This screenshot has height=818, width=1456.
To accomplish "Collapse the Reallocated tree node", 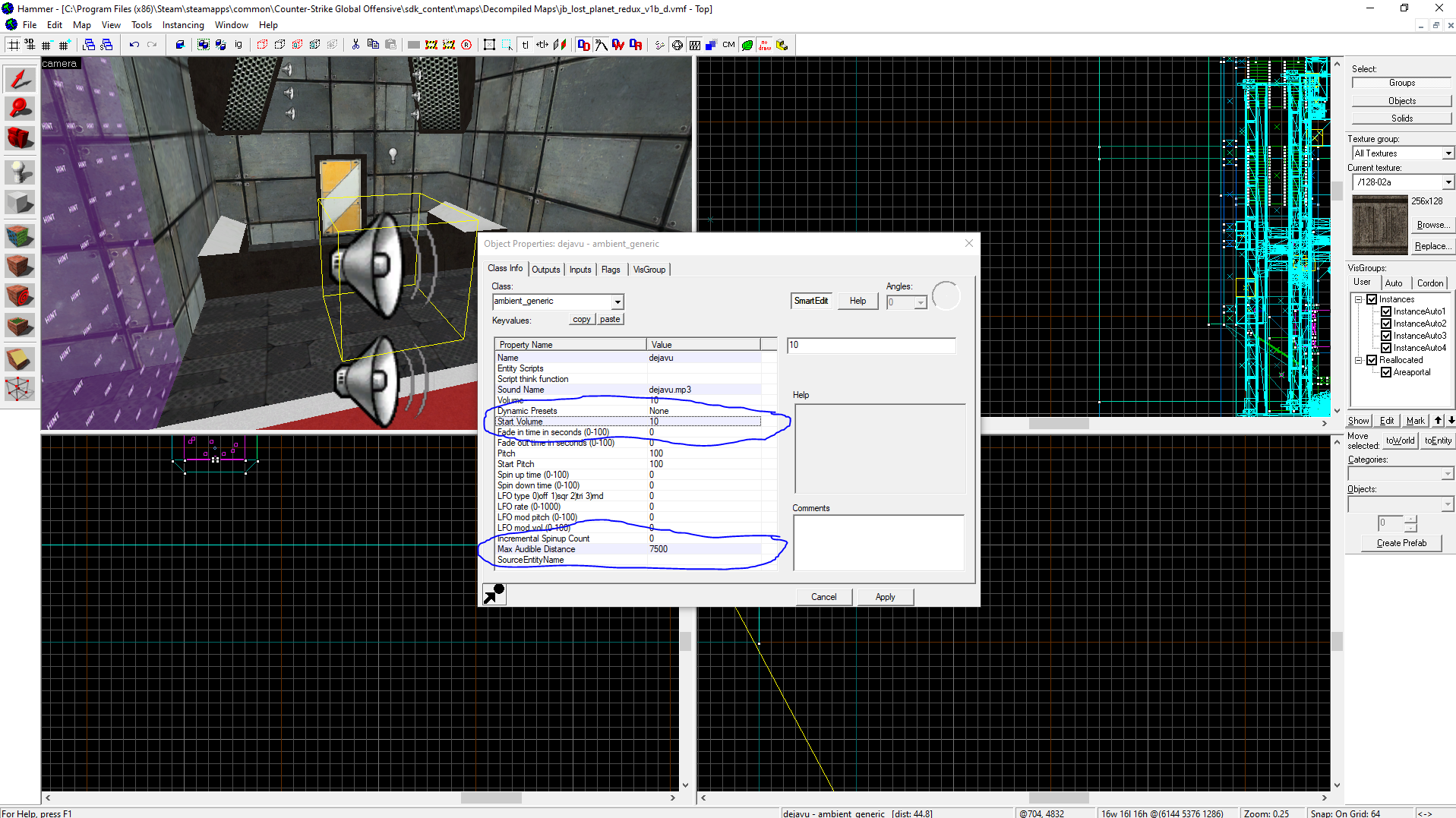I will pyautogui.click(x=1358, y=360).
